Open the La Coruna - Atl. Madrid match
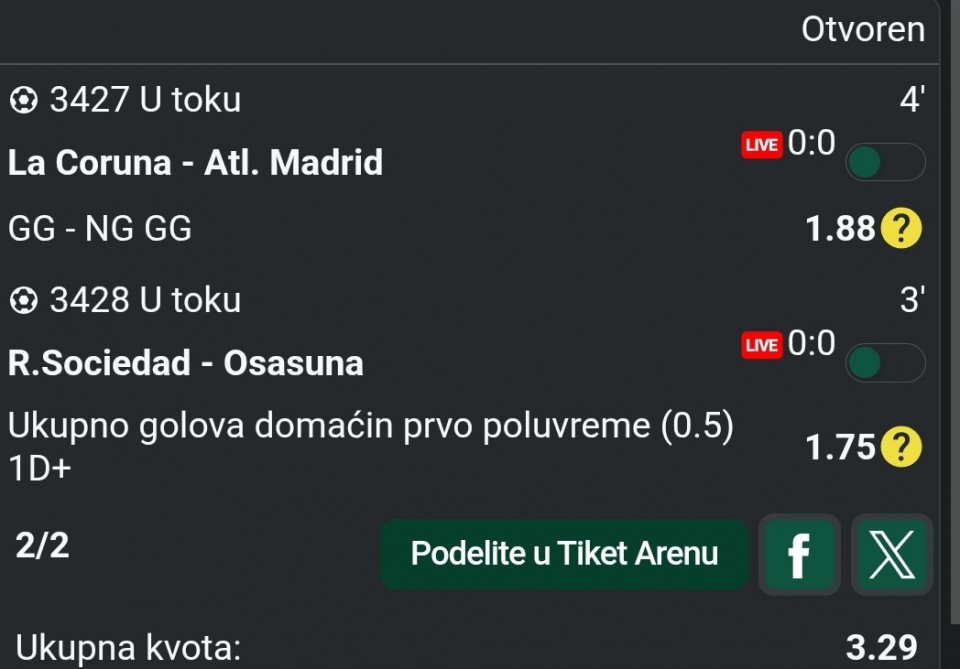 (x=196, y=163)
